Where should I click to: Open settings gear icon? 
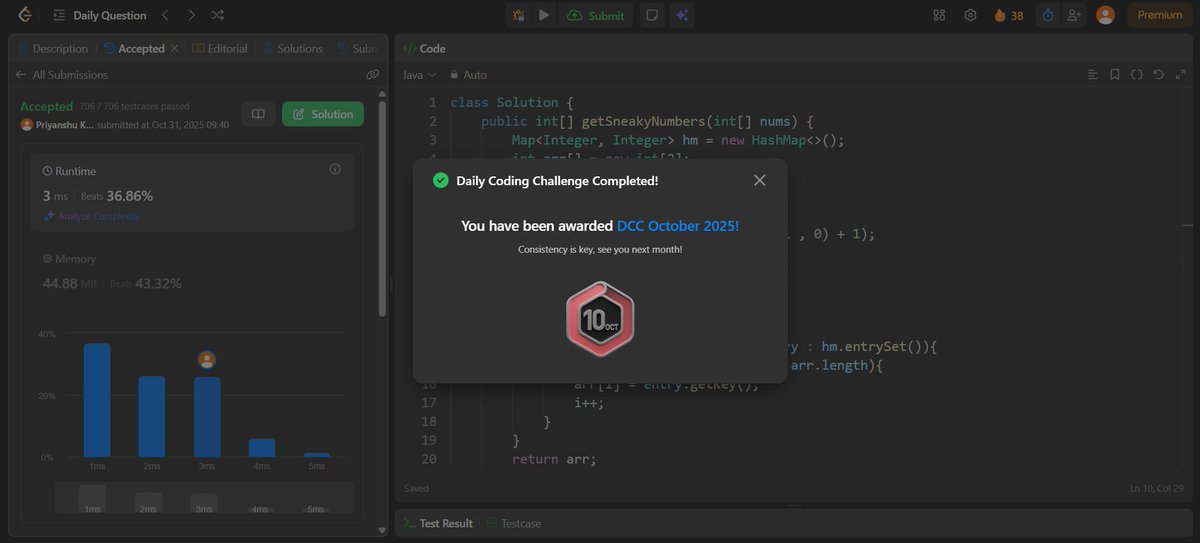pos(970,15)
